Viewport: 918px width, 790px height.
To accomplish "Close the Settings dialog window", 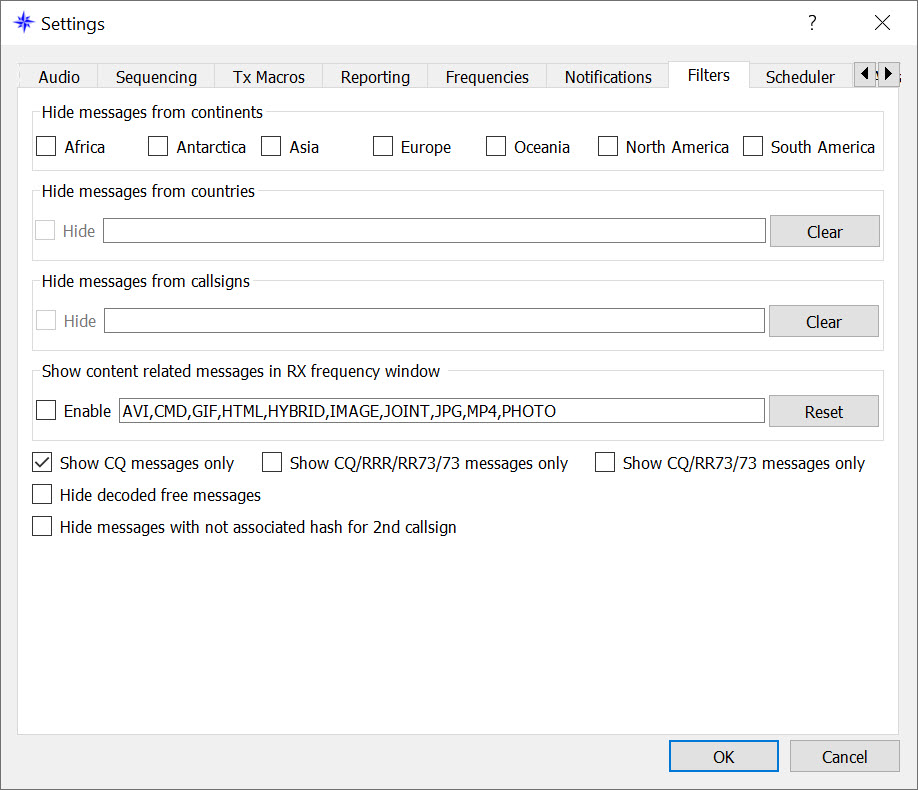I will click(x=881, y=23).
